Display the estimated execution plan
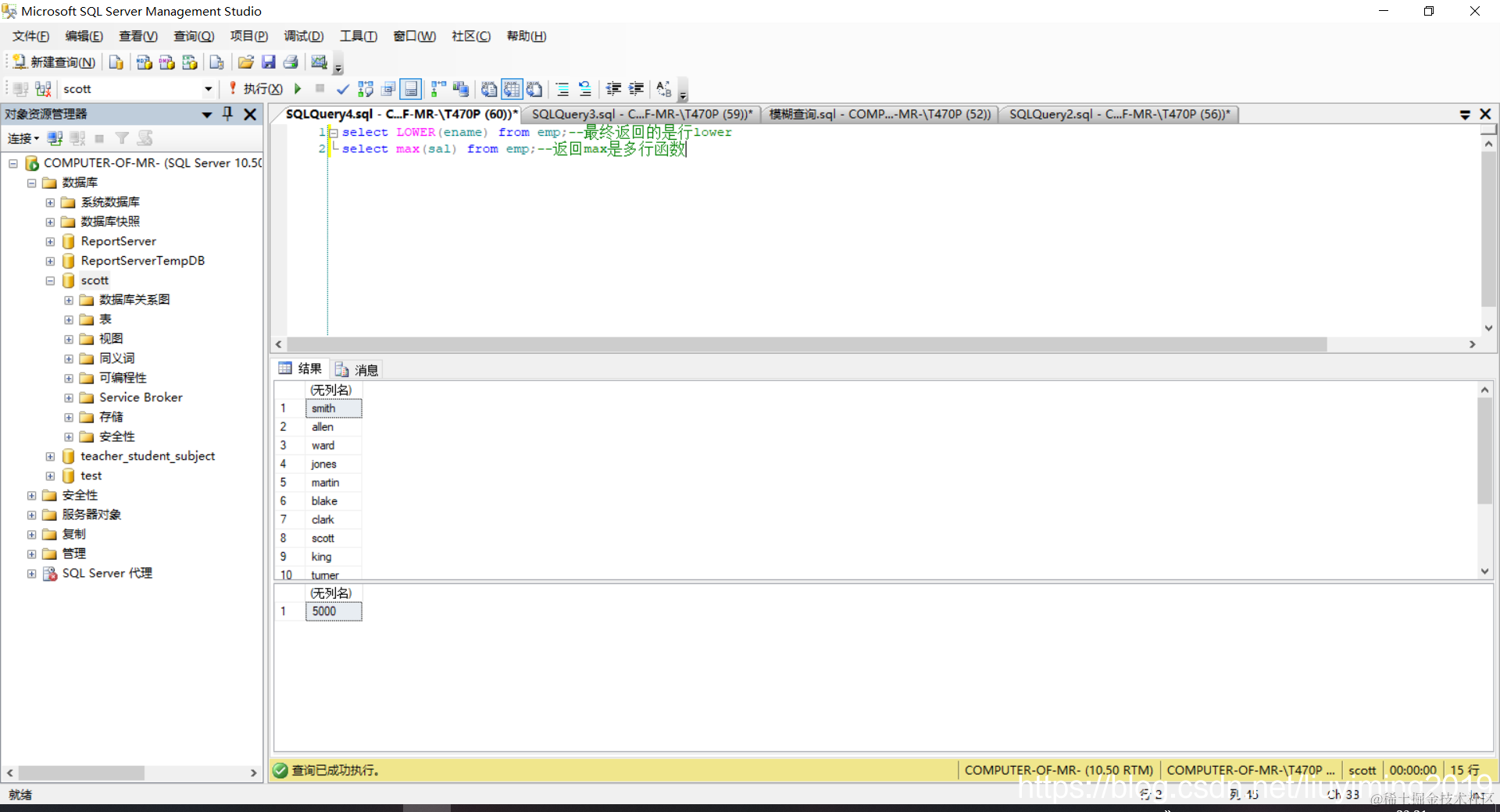This screenshot has width=1500, height=812. click(x=365, y=89)
